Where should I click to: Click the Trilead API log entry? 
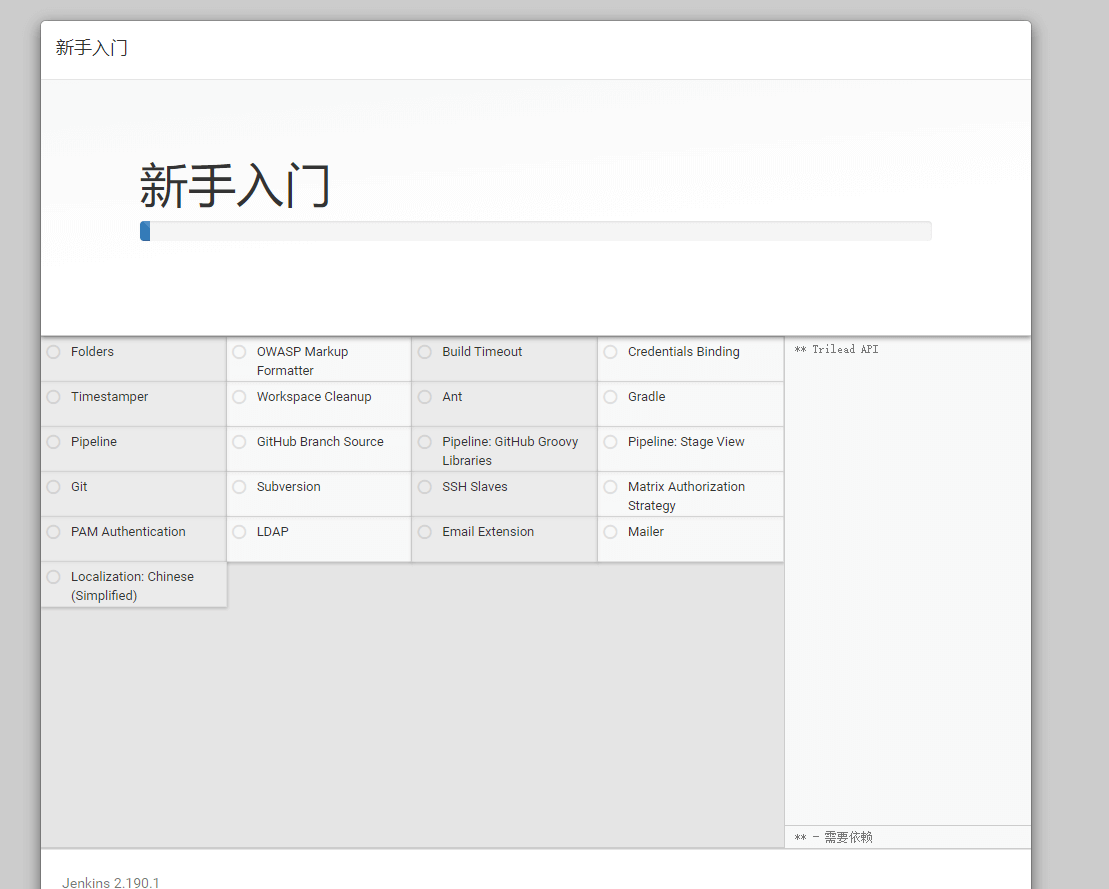pos(836,350)
